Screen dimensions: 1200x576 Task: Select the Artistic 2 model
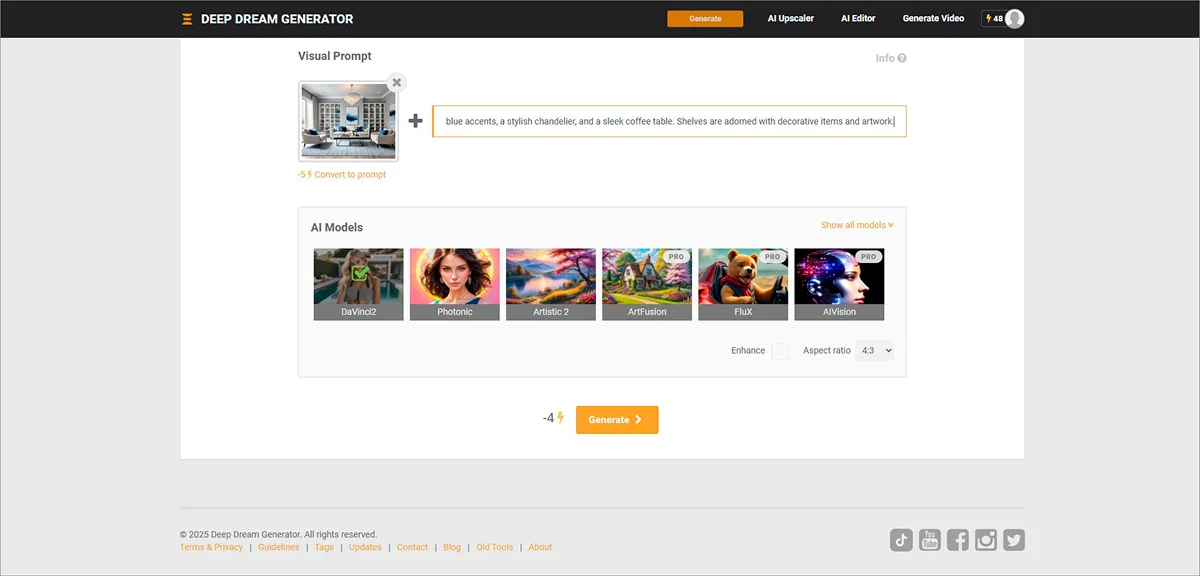coord(551,284)
